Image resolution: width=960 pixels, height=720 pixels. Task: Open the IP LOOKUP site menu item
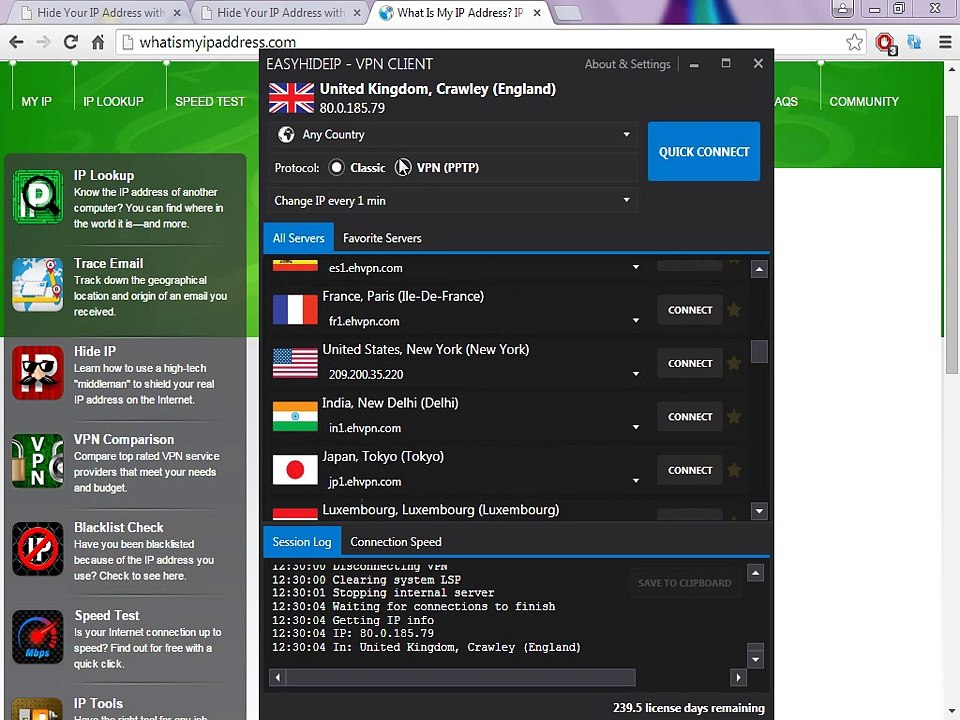(113, 102)
